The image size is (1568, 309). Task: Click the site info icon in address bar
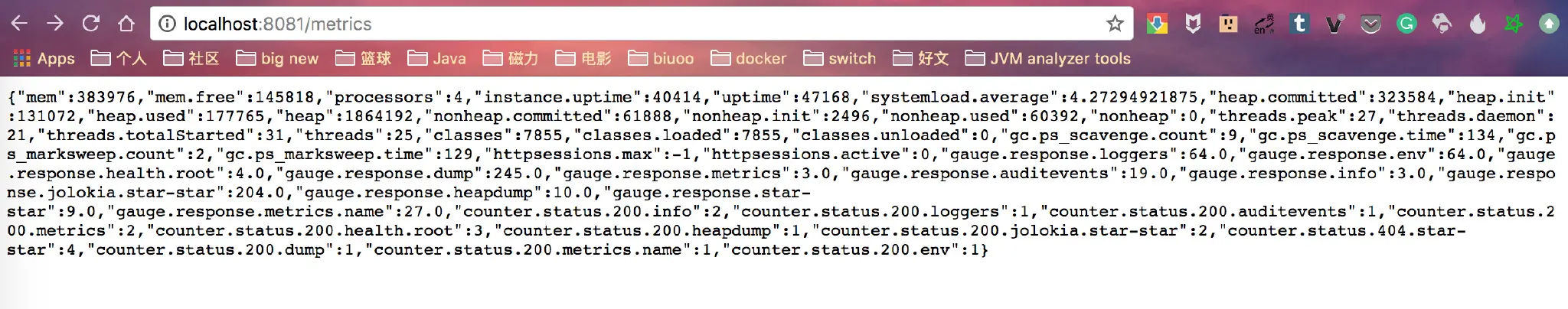pos(167,24)
